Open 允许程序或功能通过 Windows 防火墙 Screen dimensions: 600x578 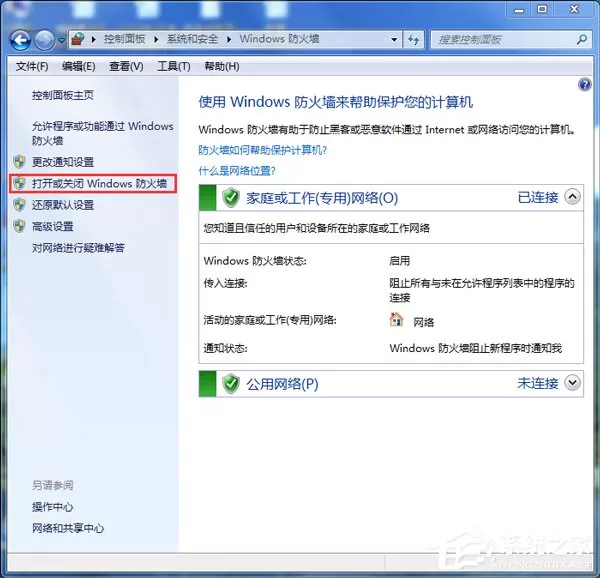pyautogui.click(x=103, y=133)
